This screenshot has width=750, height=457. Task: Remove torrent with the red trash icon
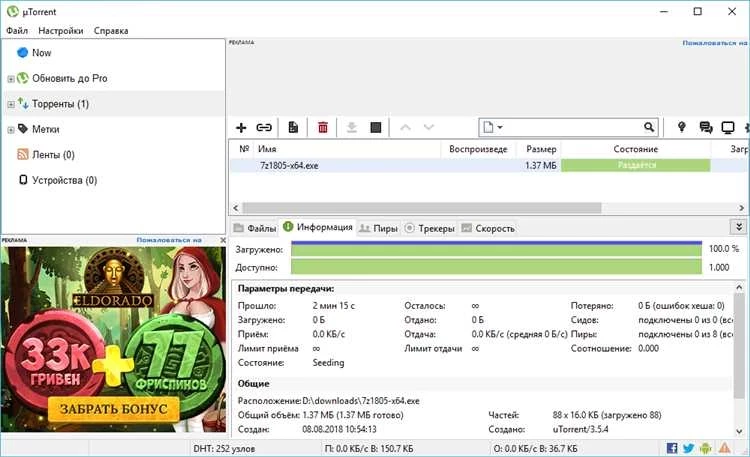coord(323,127)
